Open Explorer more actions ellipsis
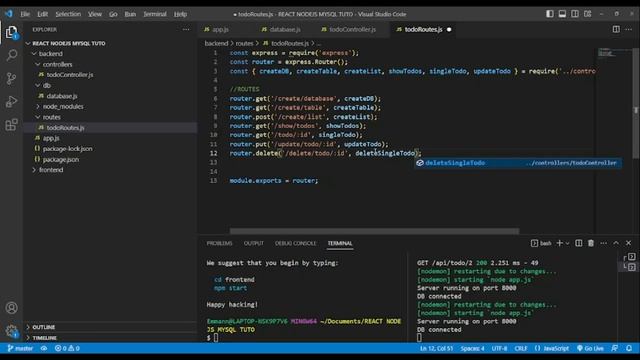 click(186, 29)
